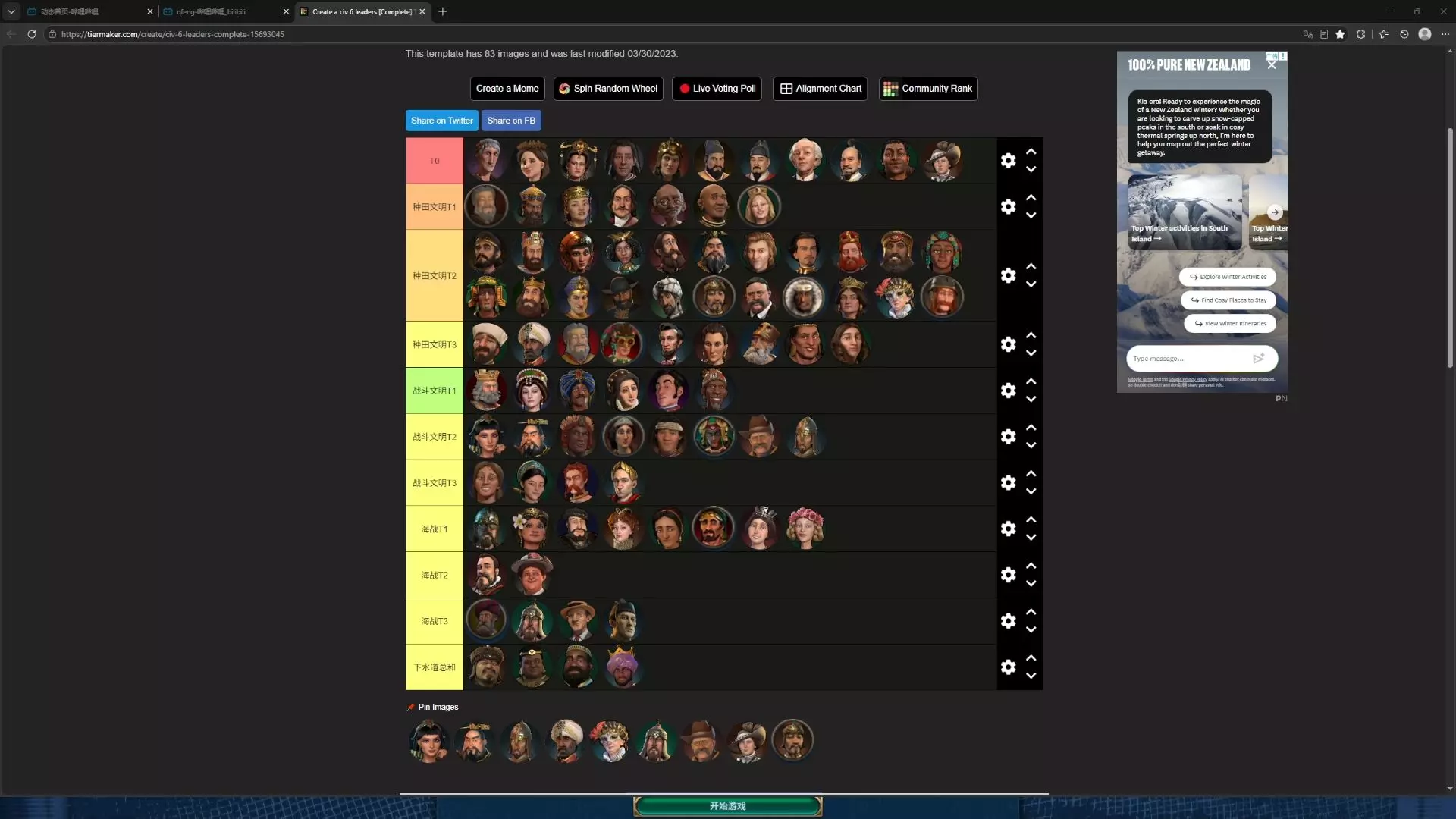Open Community Rank
The width and height of the screenshot is (1456, 819).
(928, 89)
